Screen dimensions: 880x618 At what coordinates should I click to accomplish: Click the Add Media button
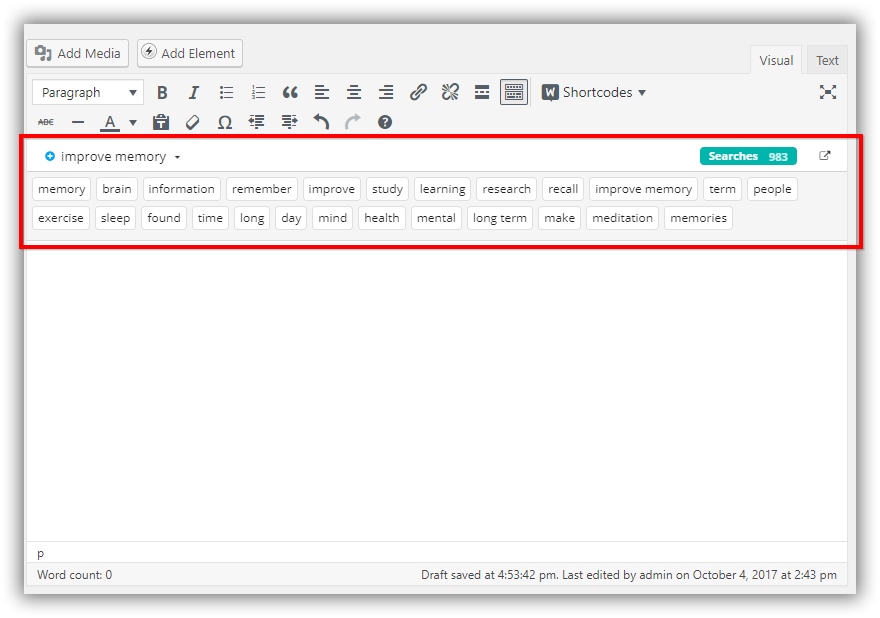tap(77, 53)
